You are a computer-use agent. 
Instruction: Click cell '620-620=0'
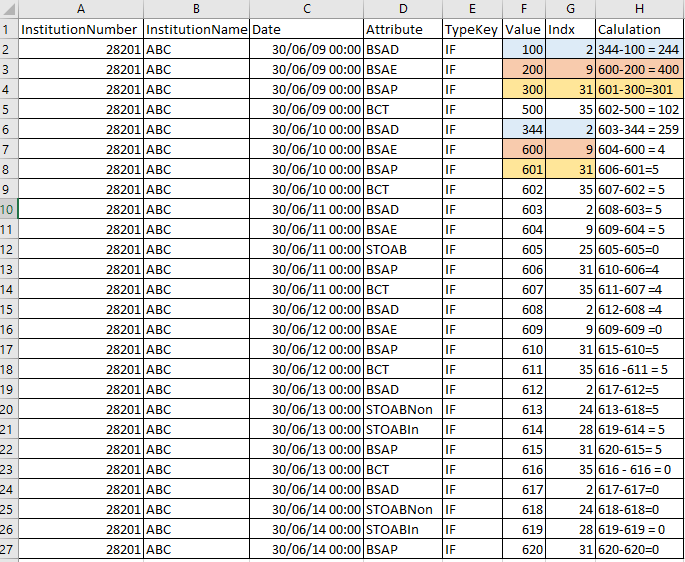640,549
